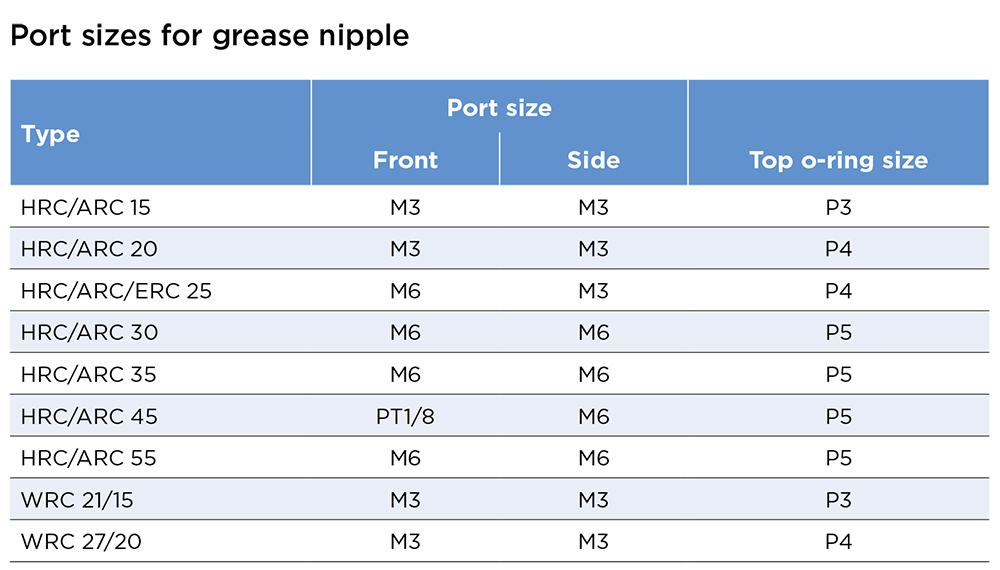Click the HRC/ARC/ERC 25 row label
The height and width of the screenshot is (570, 1000).
(x=116, y=291)
